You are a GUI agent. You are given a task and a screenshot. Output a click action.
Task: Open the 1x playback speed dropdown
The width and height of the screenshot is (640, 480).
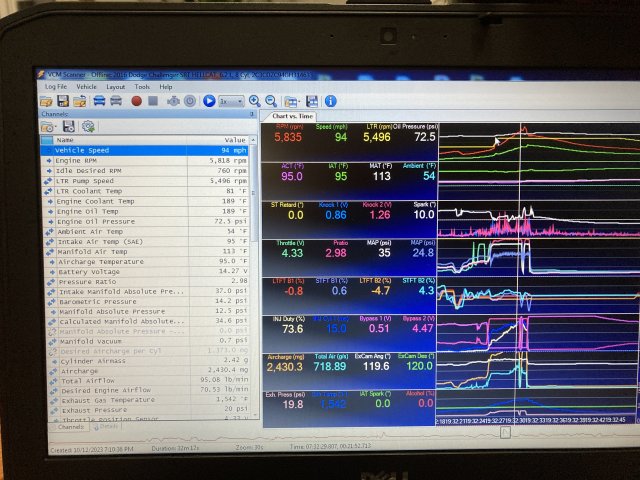231,101
